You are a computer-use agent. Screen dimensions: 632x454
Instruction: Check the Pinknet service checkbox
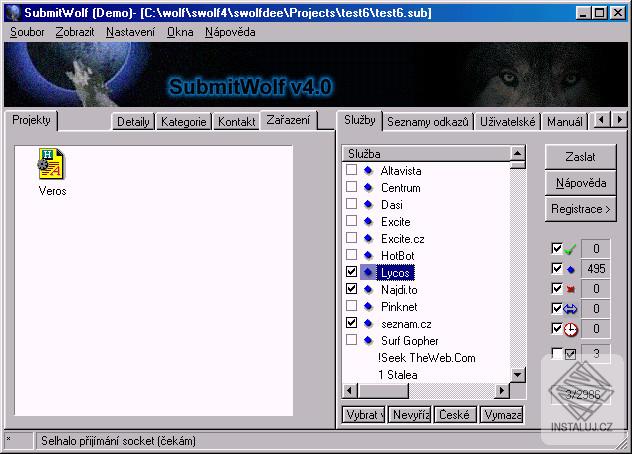(x=351, y=306)
